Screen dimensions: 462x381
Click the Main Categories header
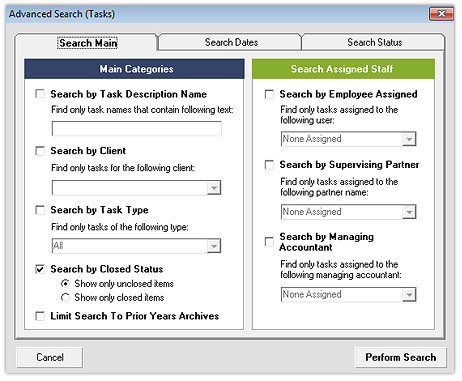(134, 69)
